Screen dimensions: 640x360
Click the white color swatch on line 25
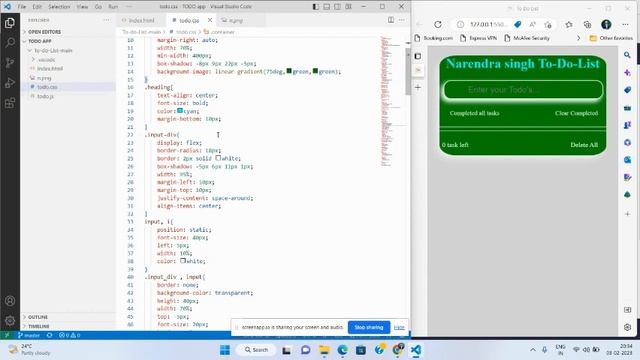(x=218, y=158)
